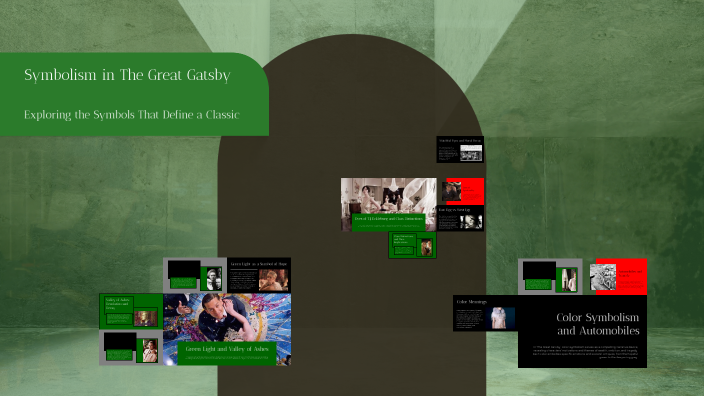Image resolution: width=704 pixels, height=396 pixels.
Task: Open the gray slide with the black-and-white woman photo
Action: point(195,275)
